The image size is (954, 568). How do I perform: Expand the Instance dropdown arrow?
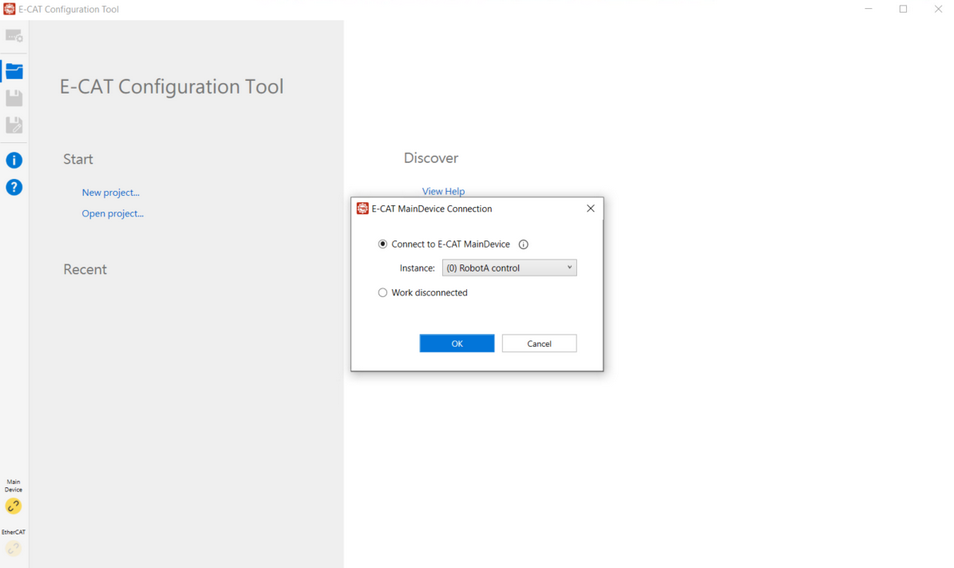tap(569, 268)
